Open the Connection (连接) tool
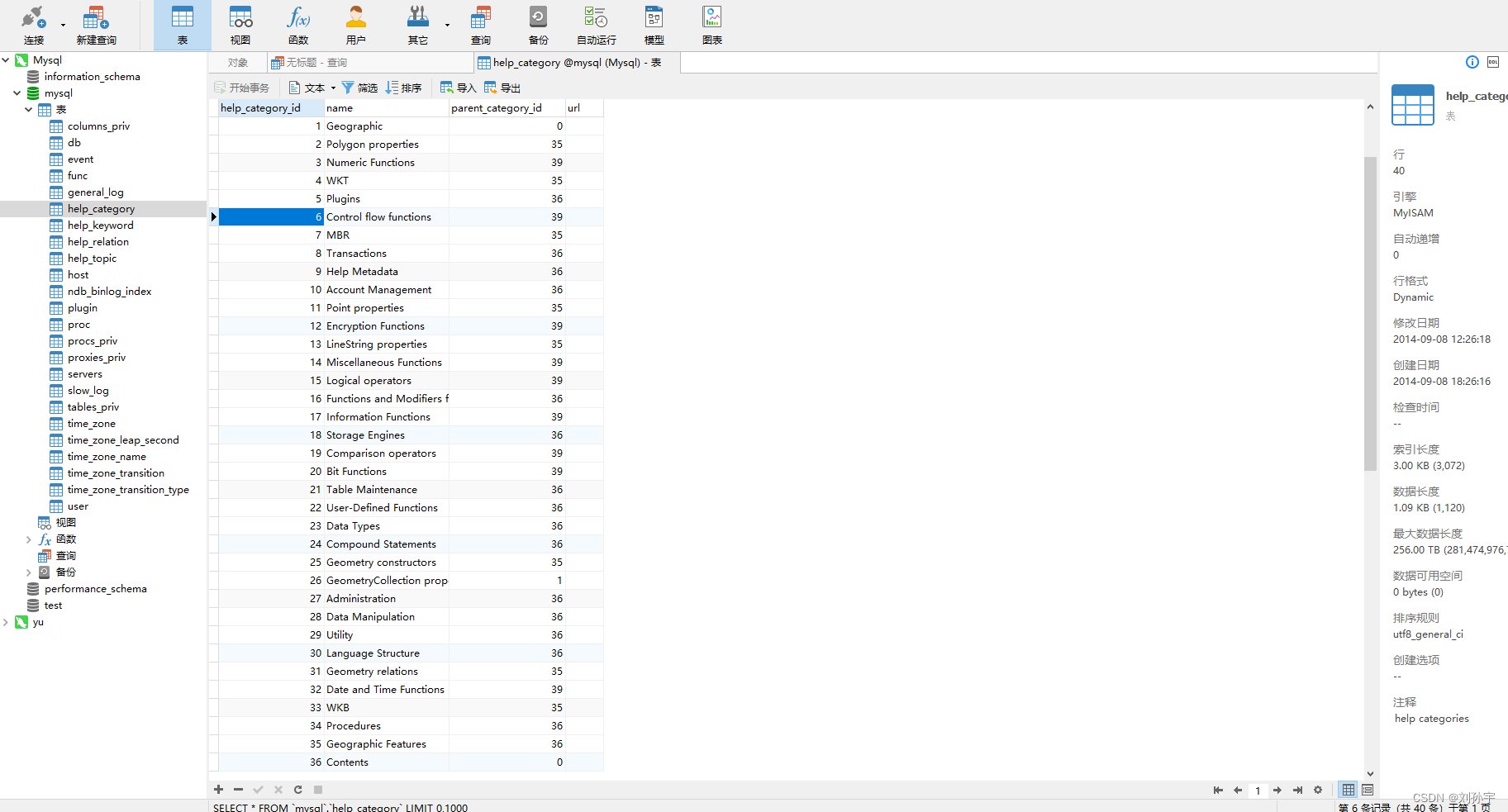The image size is (1508, 812). click(34, 25)
